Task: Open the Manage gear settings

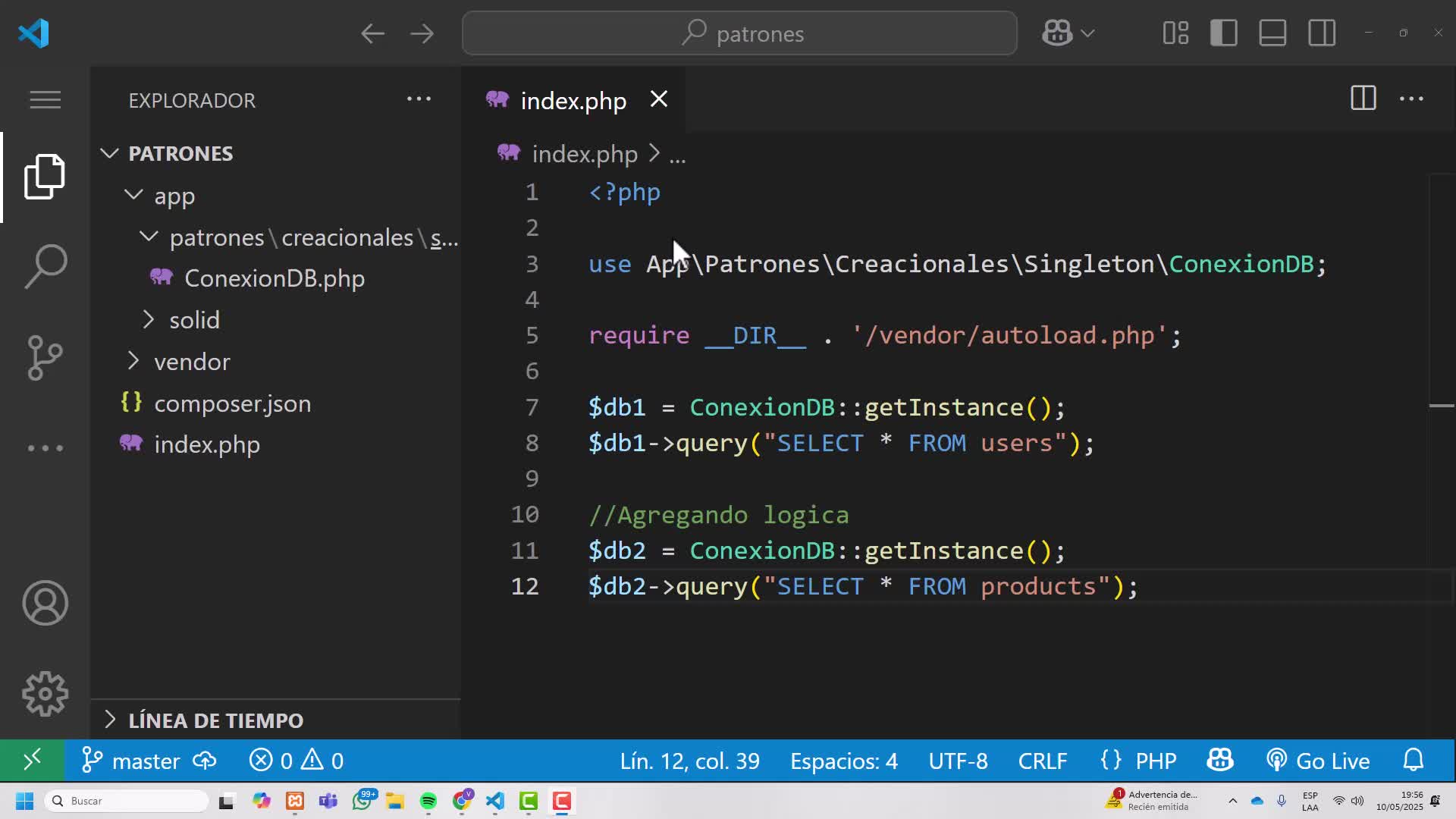Action: [x=45, y=694]
